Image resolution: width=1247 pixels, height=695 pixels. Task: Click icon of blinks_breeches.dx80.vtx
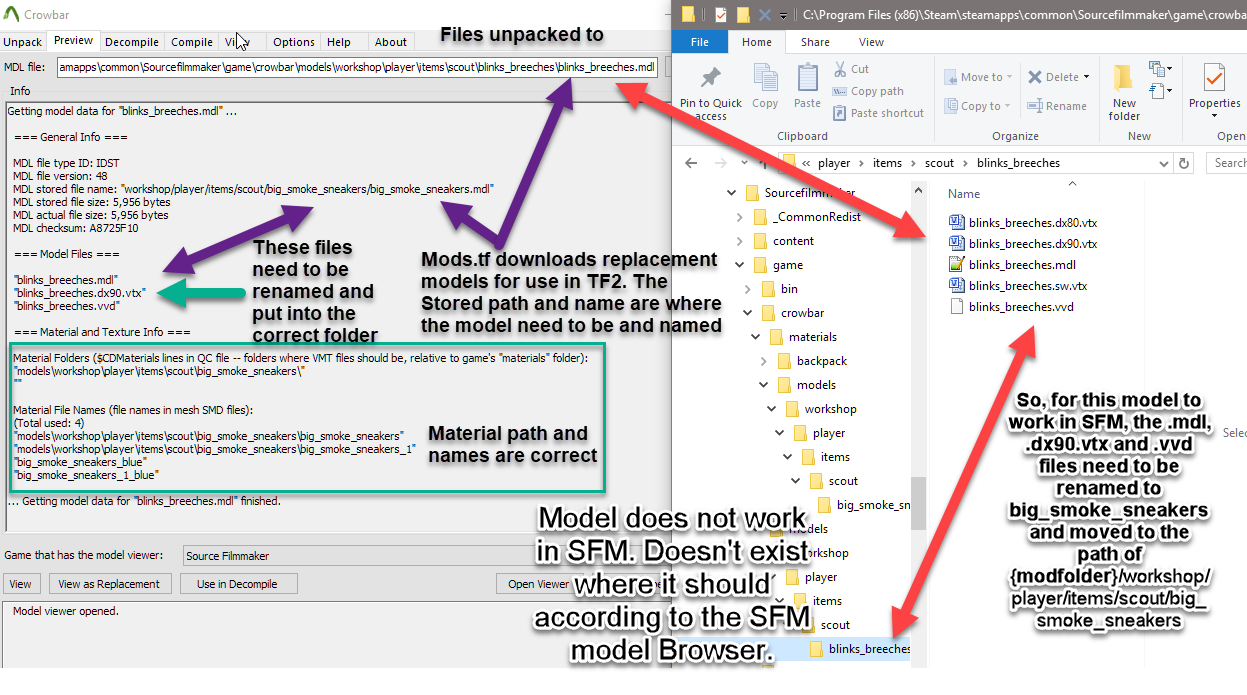tap(955, 222)
